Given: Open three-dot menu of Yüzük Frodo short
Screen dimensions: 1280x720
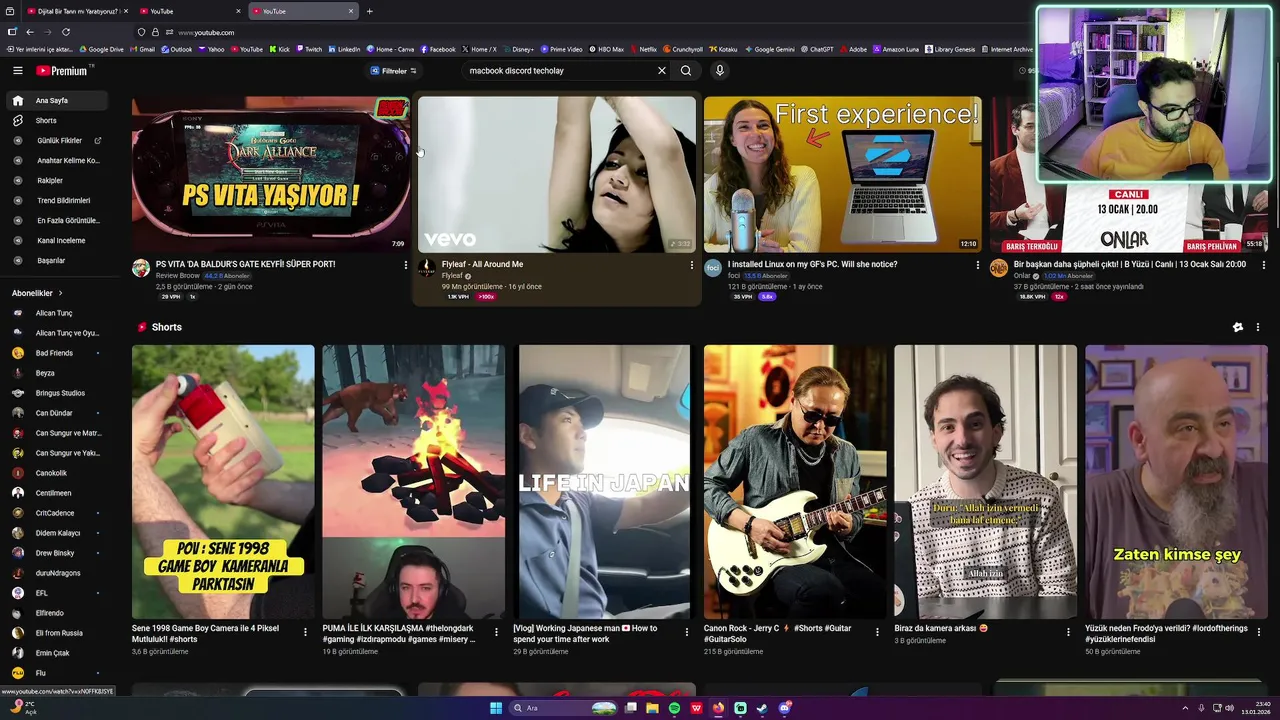Looking at the screenshot, I should point(1258,632).
